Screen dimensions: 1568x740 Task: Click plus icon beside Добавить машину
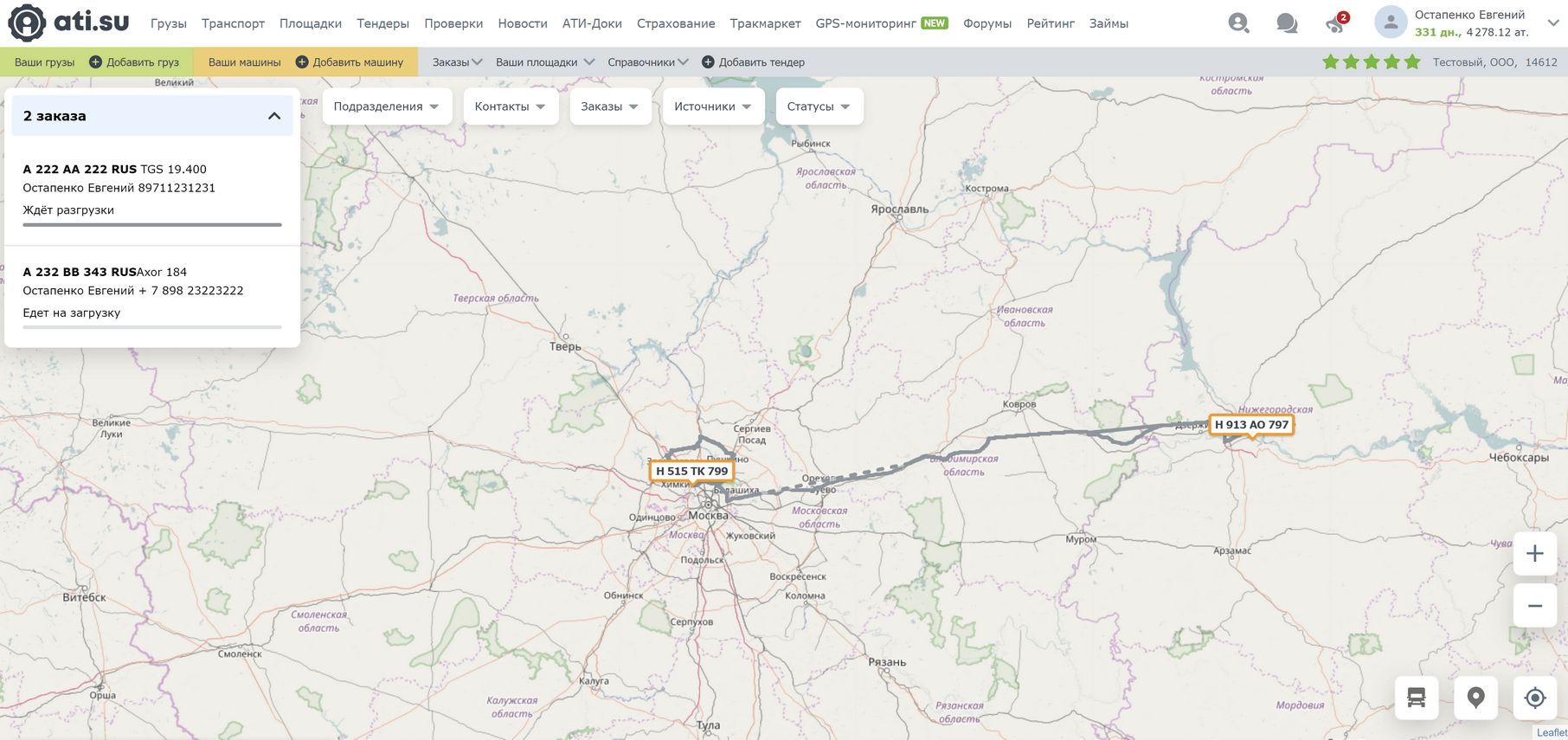tap(302, 62)
